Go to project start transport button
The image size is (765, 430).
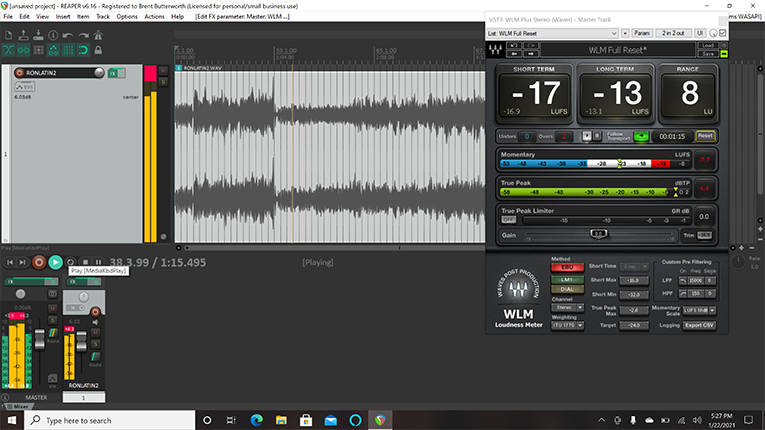pyautogui.click(x=10, y=263)
